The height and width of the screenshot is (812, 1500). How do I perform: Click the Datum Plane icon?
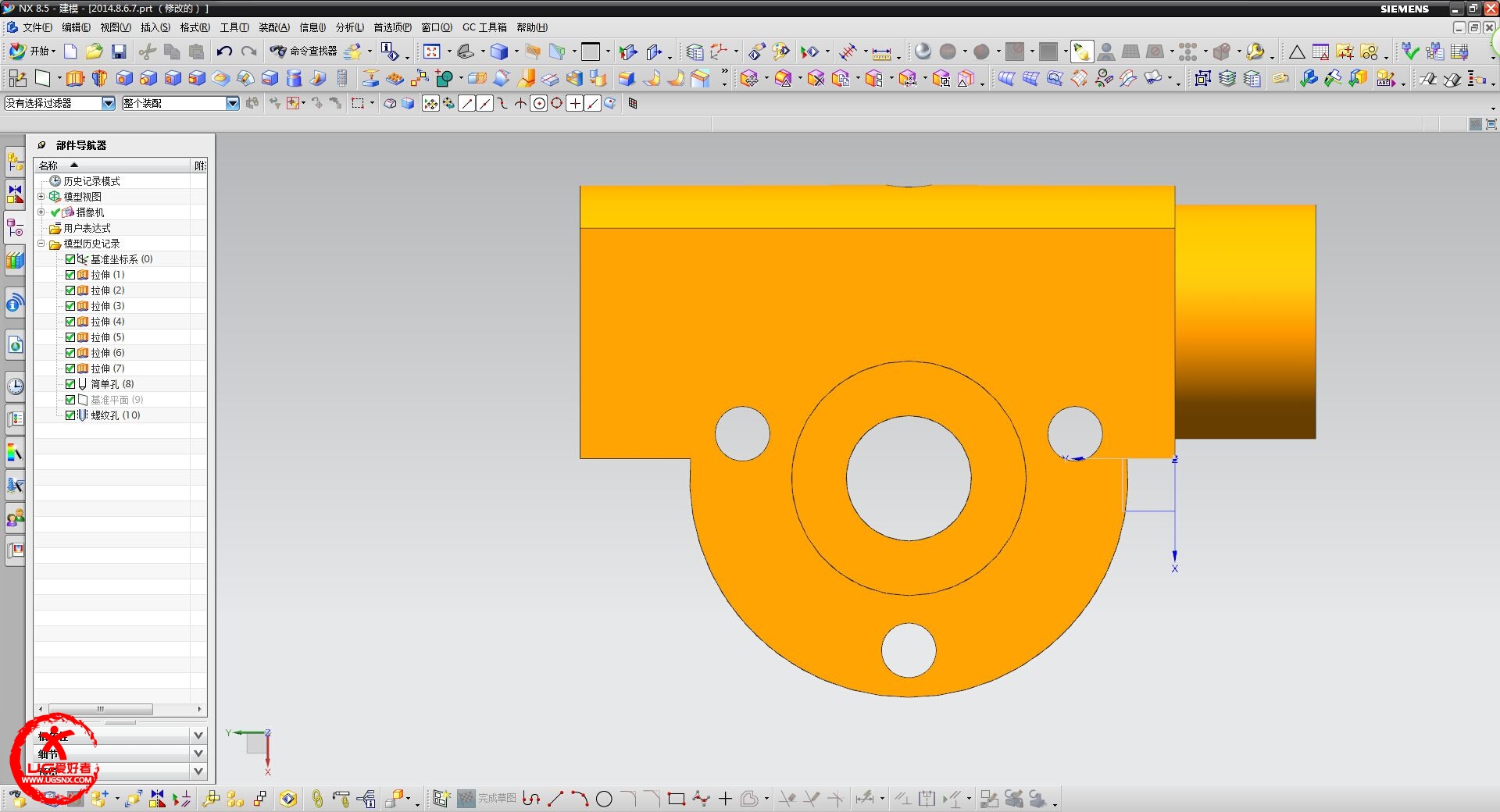[x=43, y=78]
